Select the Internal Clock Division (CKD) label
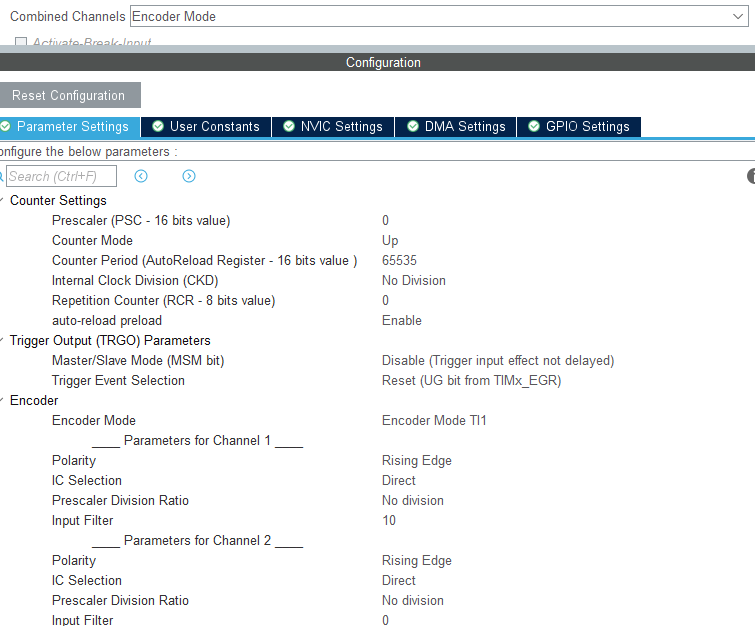This screenshot has width=755, height=626. [x=135, y=281]
